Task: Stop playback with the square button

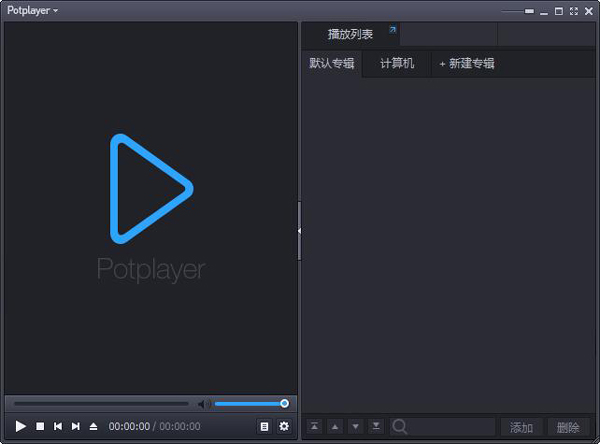Action: (x=40, y=426)
